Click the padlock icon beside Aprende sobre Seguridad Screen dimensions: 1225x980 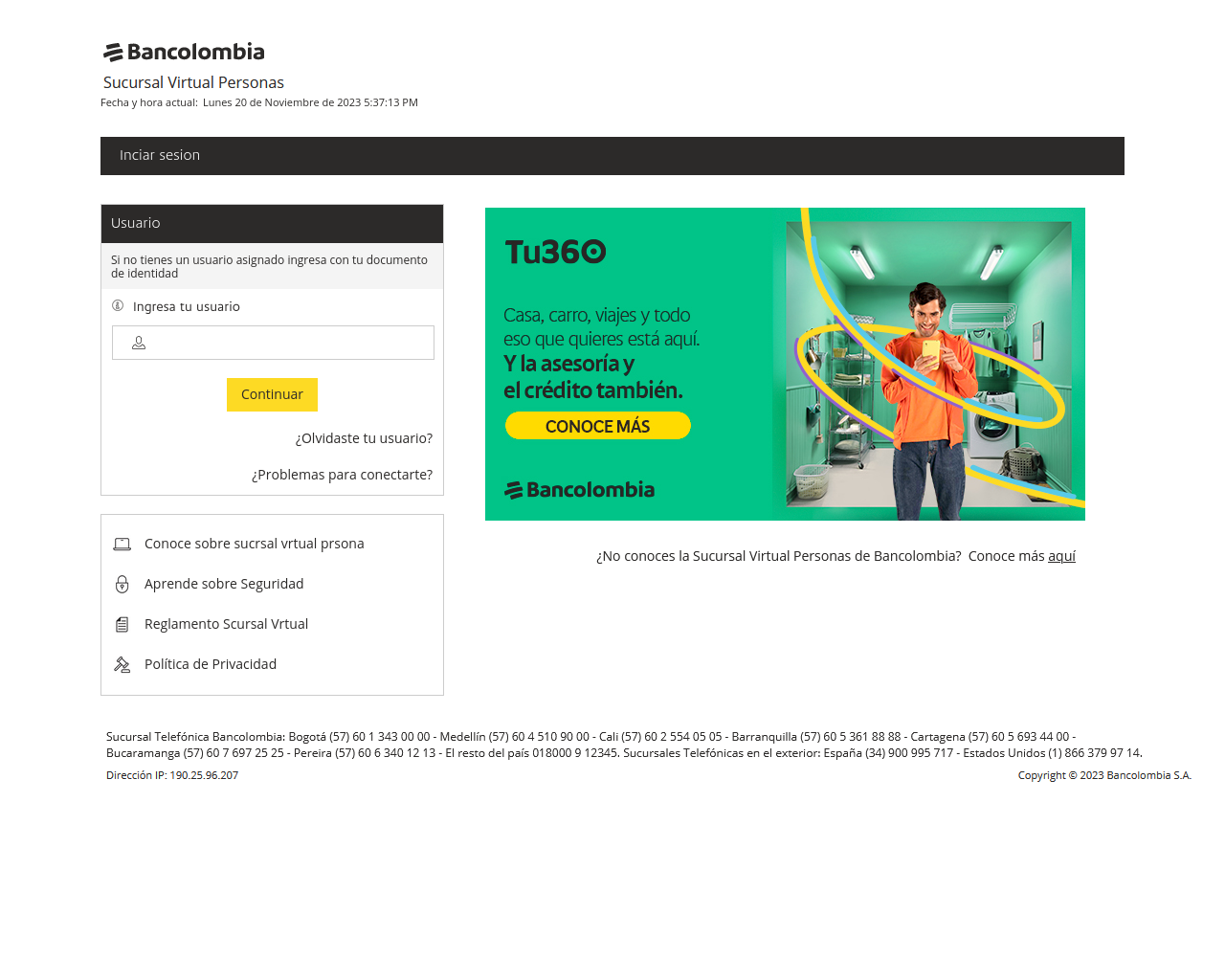(122, 584)
